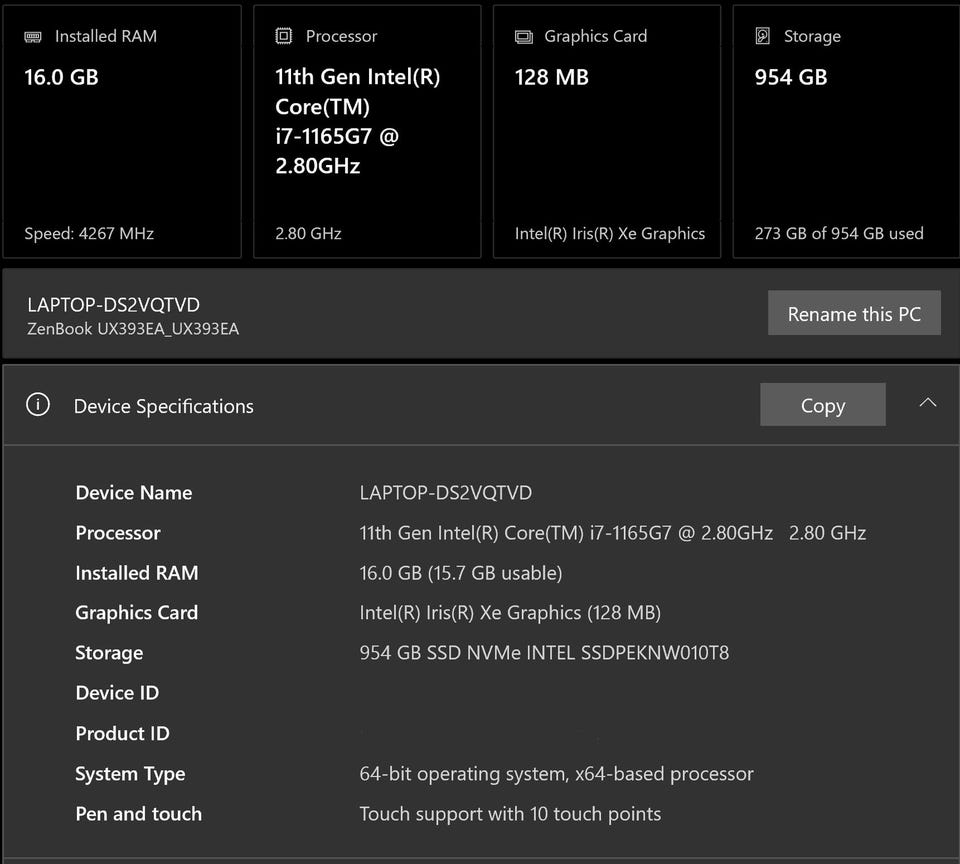Click the Storage row label in specifications
The height and width of the screenshot is (864, 960).
point(109,653)
